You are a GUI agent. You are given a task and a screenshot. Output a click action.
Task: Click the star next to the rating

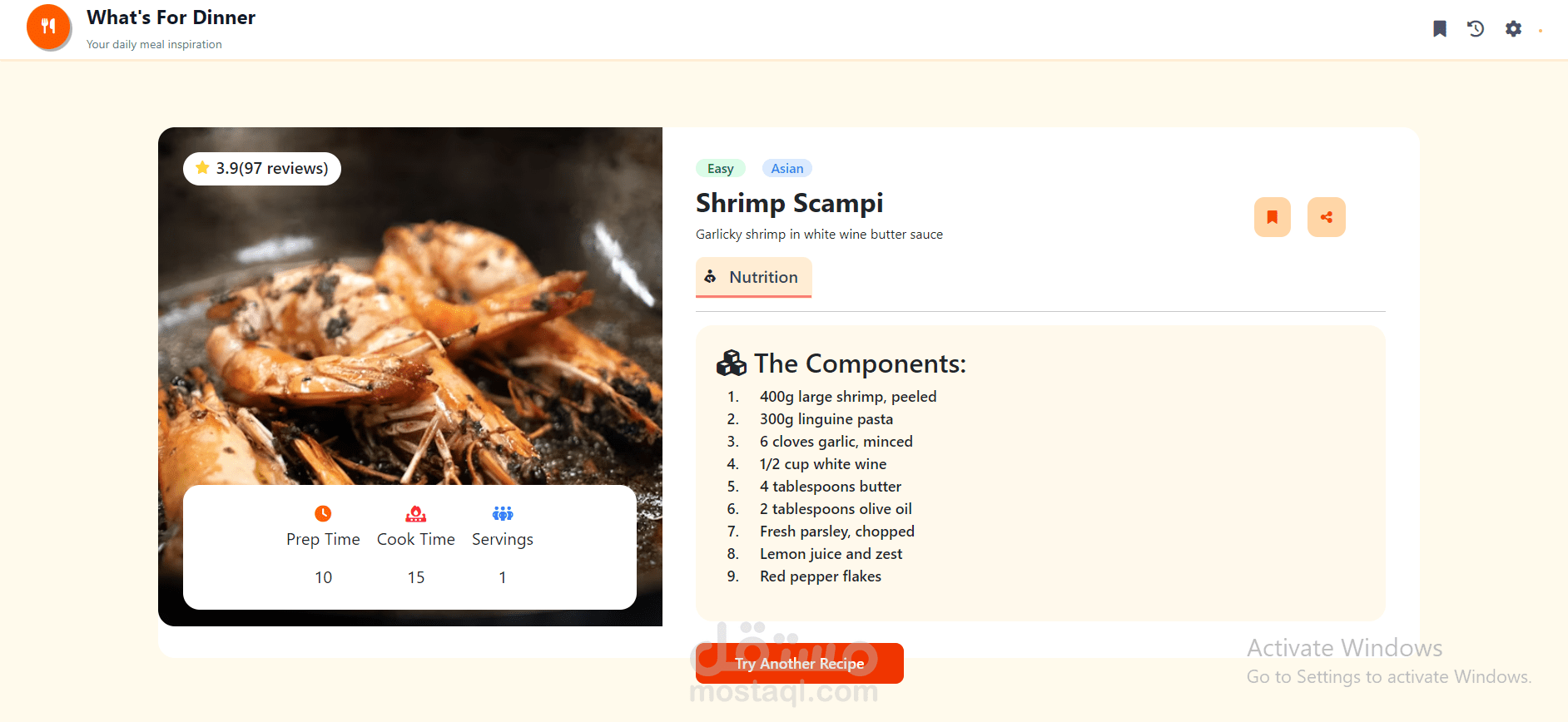point(201,167)
